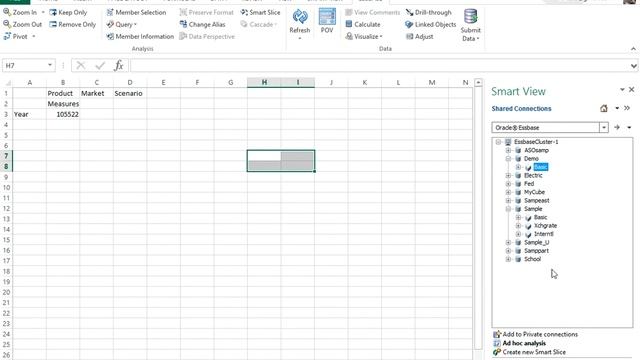Show Member Information
Image resolution: width=640 pixels, height=360 pixels.
pyautogui.click(x=140, y=36)
